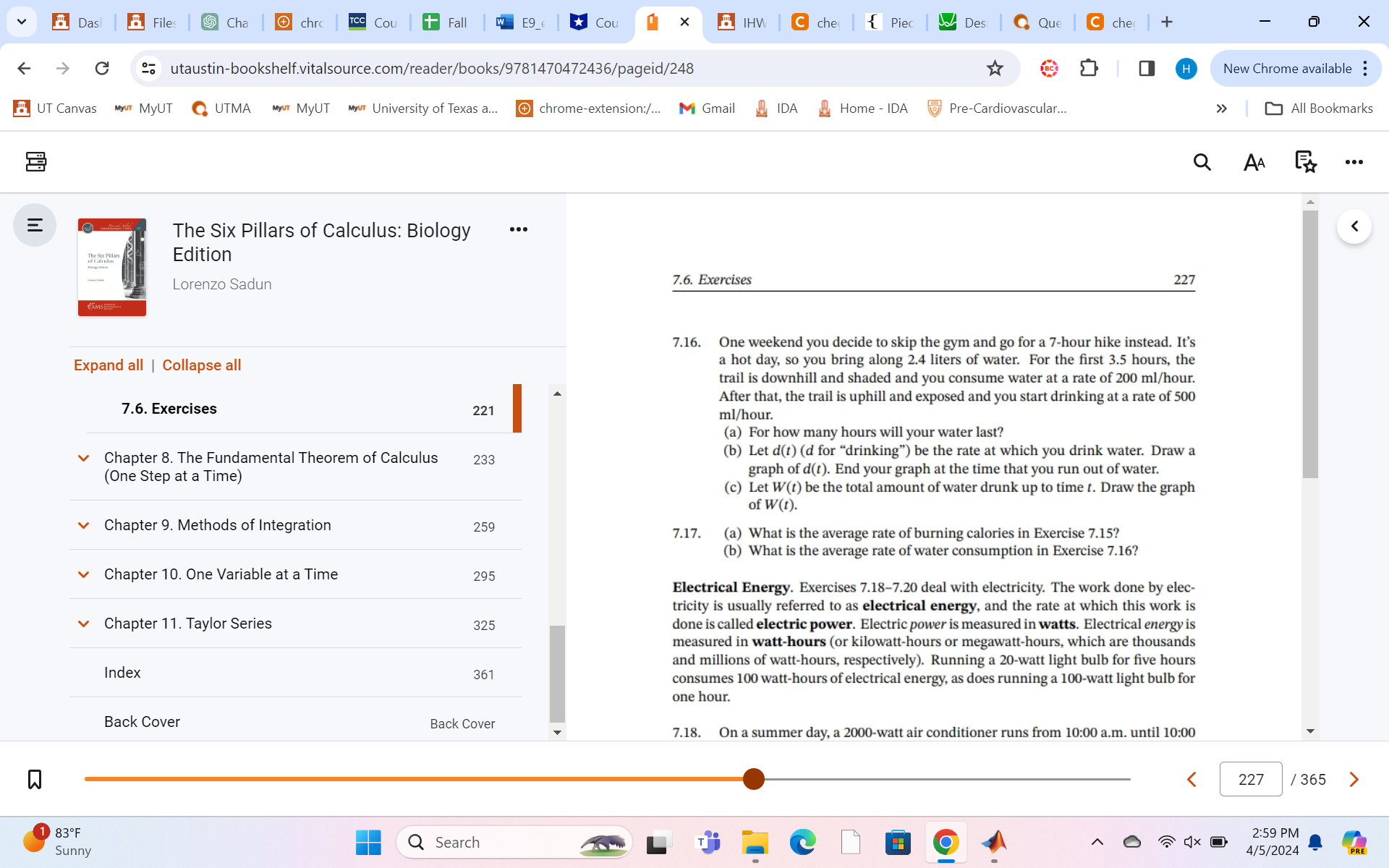Go to the previous page arrow
This screenshot has height=868, width=1389.
(x=1192, y=779)
